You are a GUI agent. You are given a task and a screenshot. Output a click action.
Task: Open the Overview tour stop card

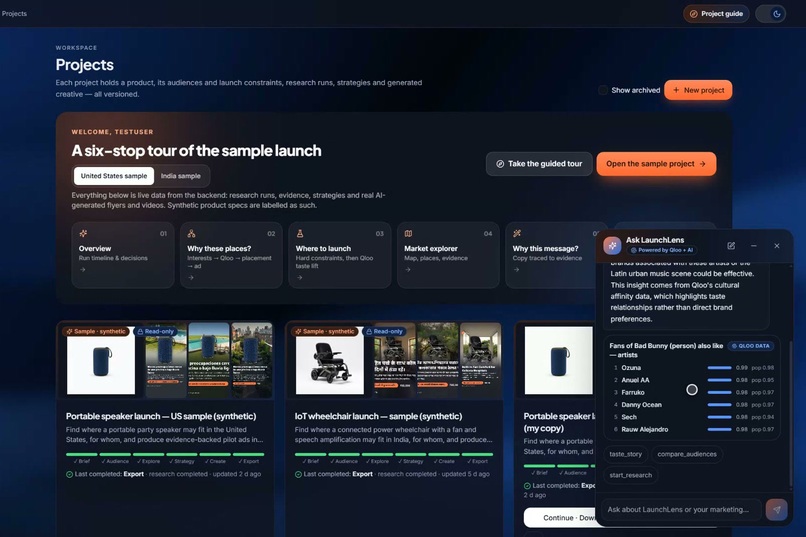[123, 255]
